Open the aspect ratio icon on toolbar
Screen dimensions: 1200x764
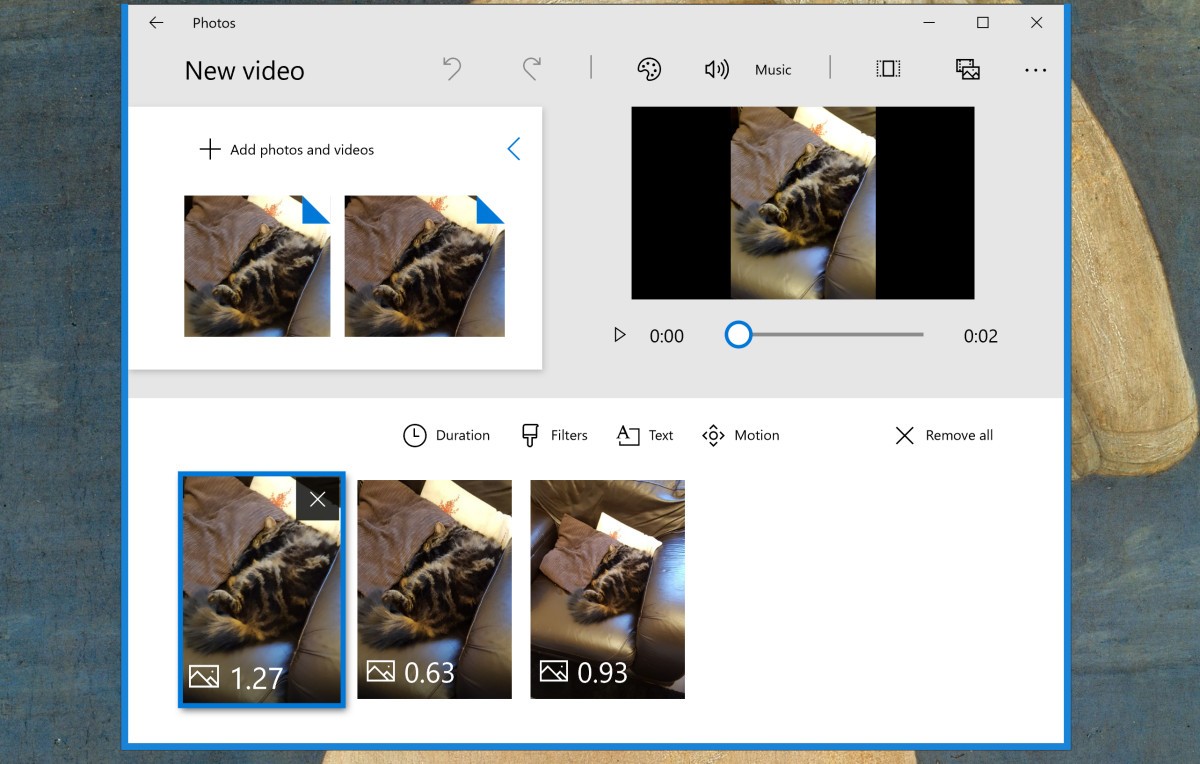point(888,69)
